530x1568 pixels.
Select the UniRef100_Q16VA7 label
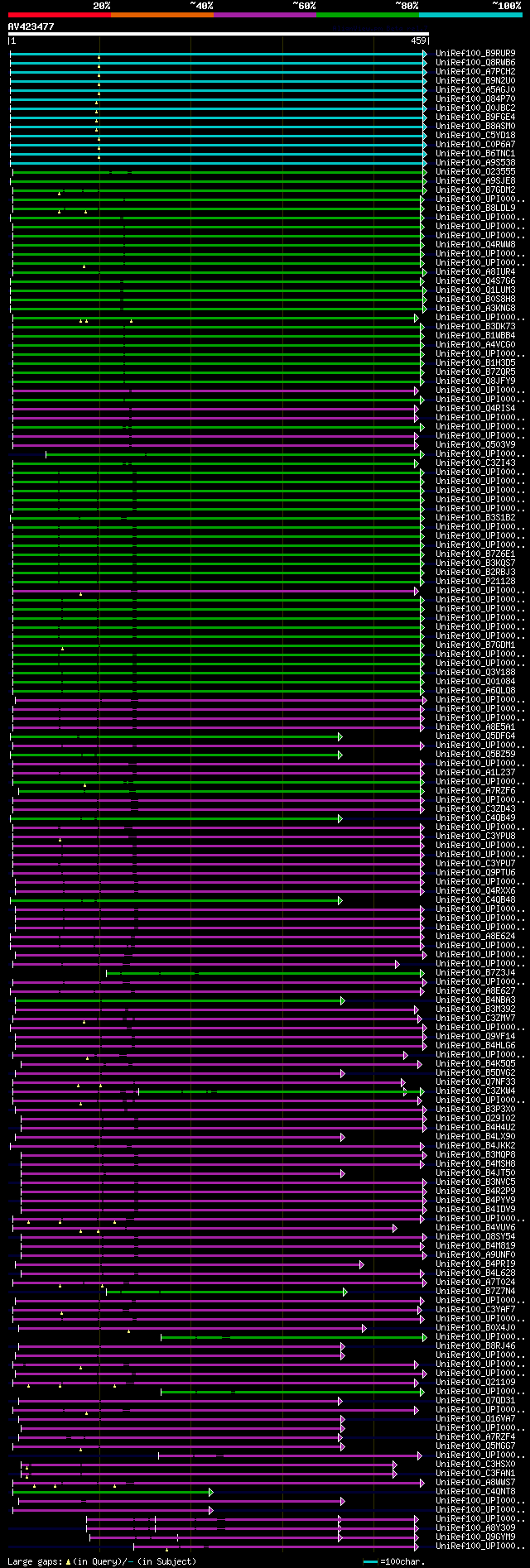pos(475,1419)
